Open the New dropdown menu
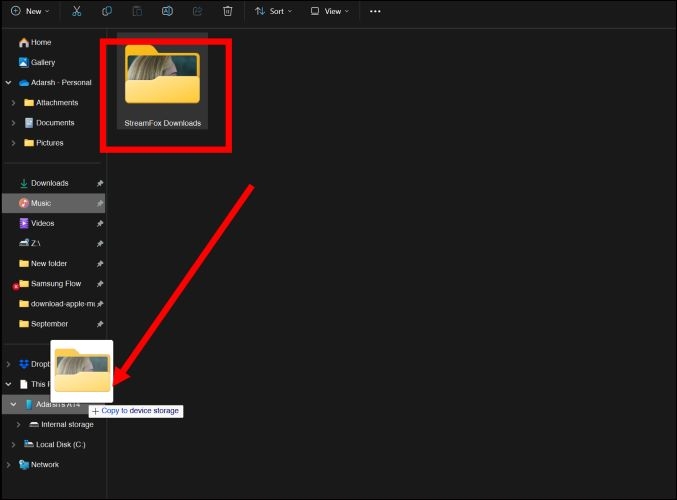677x500 pixels. (x=29, y=11)
